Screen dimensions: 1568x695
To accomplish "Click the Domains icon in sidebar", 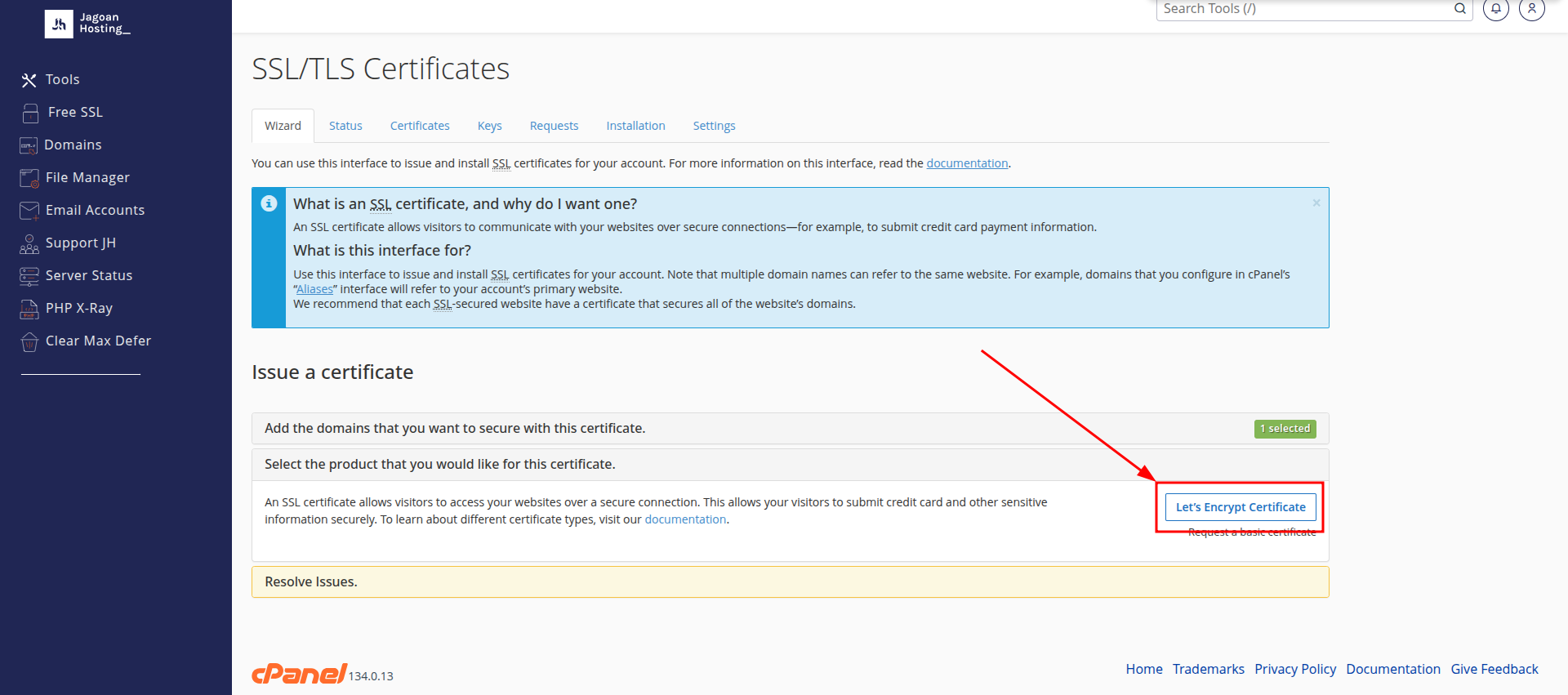I will pos(29,145).
